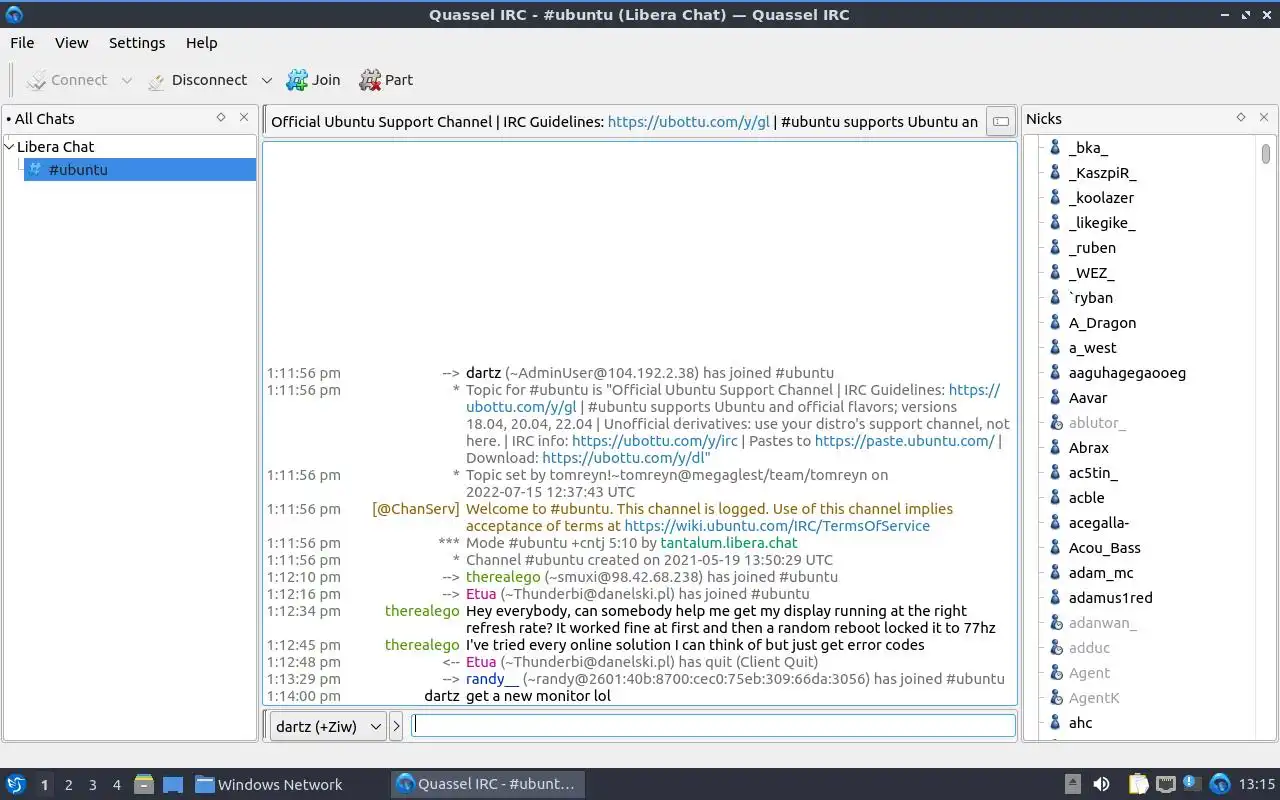
Task: Click the Connect toolbar icon
Action: [37, 80]
